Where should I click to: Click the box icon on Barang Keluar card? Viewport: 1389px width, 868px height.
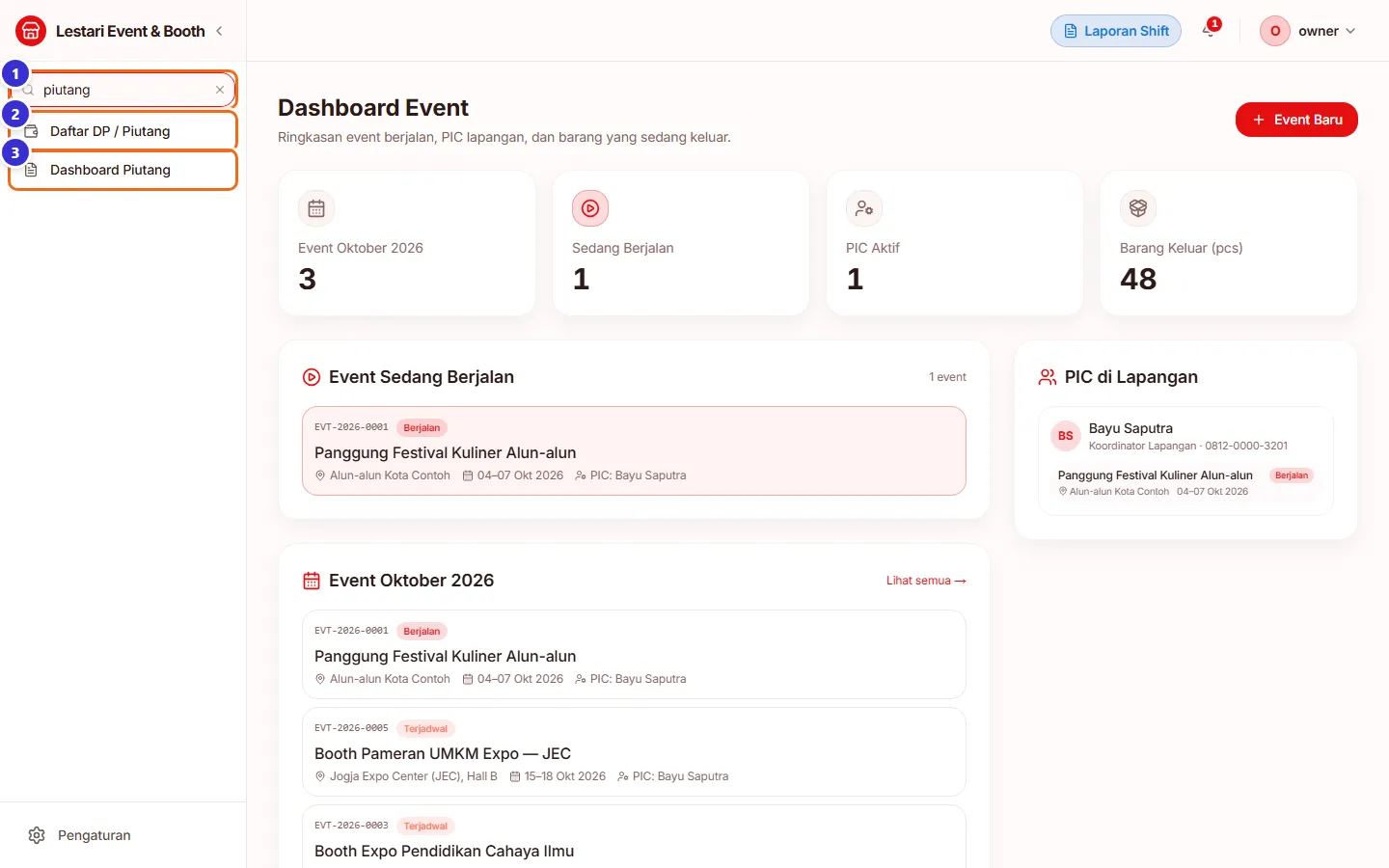click(x=1138, y=208)
